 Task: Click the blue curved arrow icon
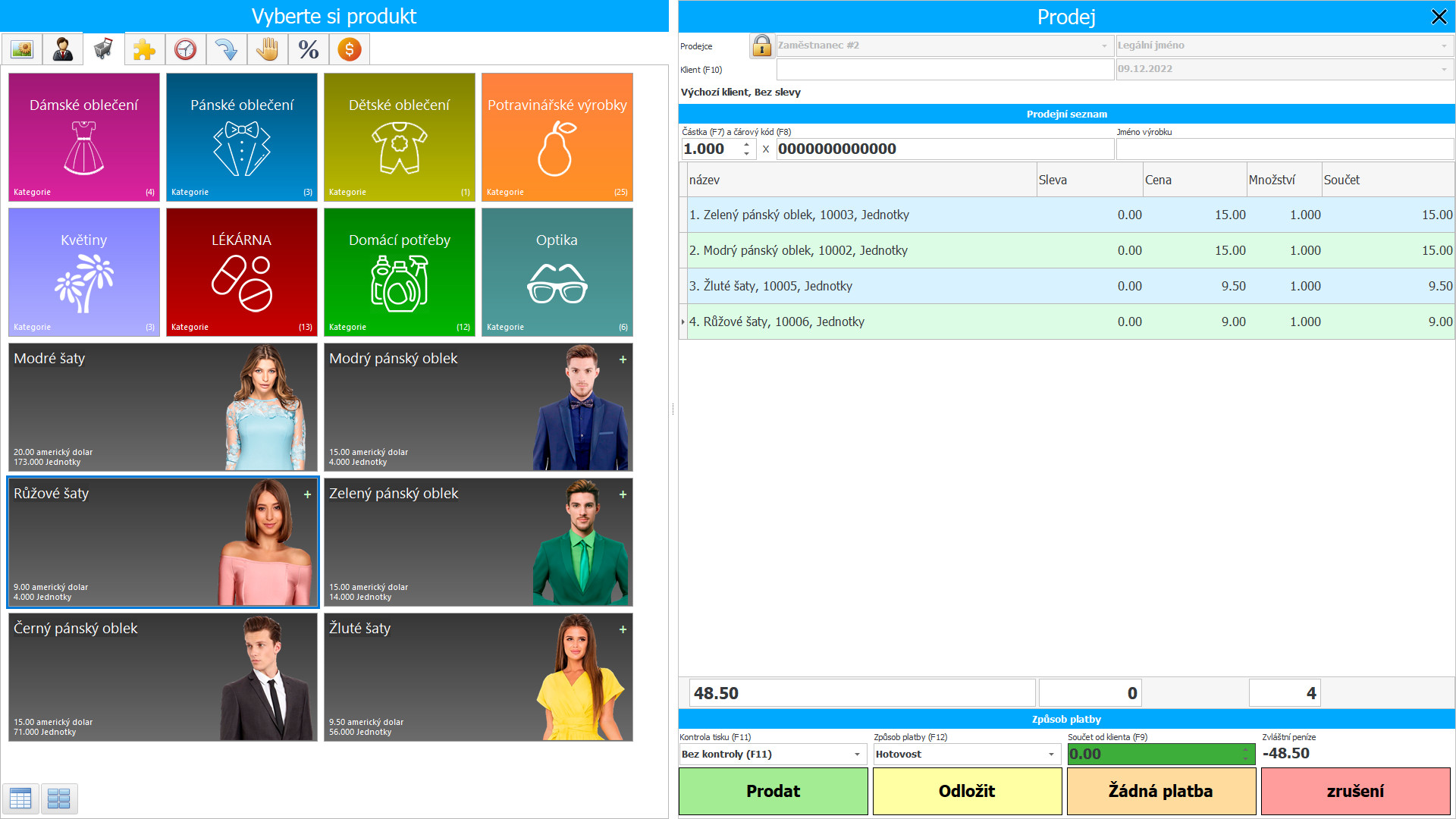pos(226,49)
